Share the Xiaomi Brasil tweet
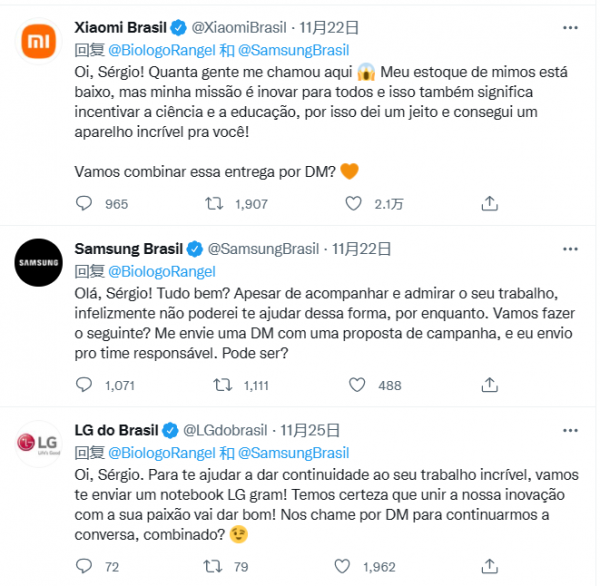 (489, 204)
